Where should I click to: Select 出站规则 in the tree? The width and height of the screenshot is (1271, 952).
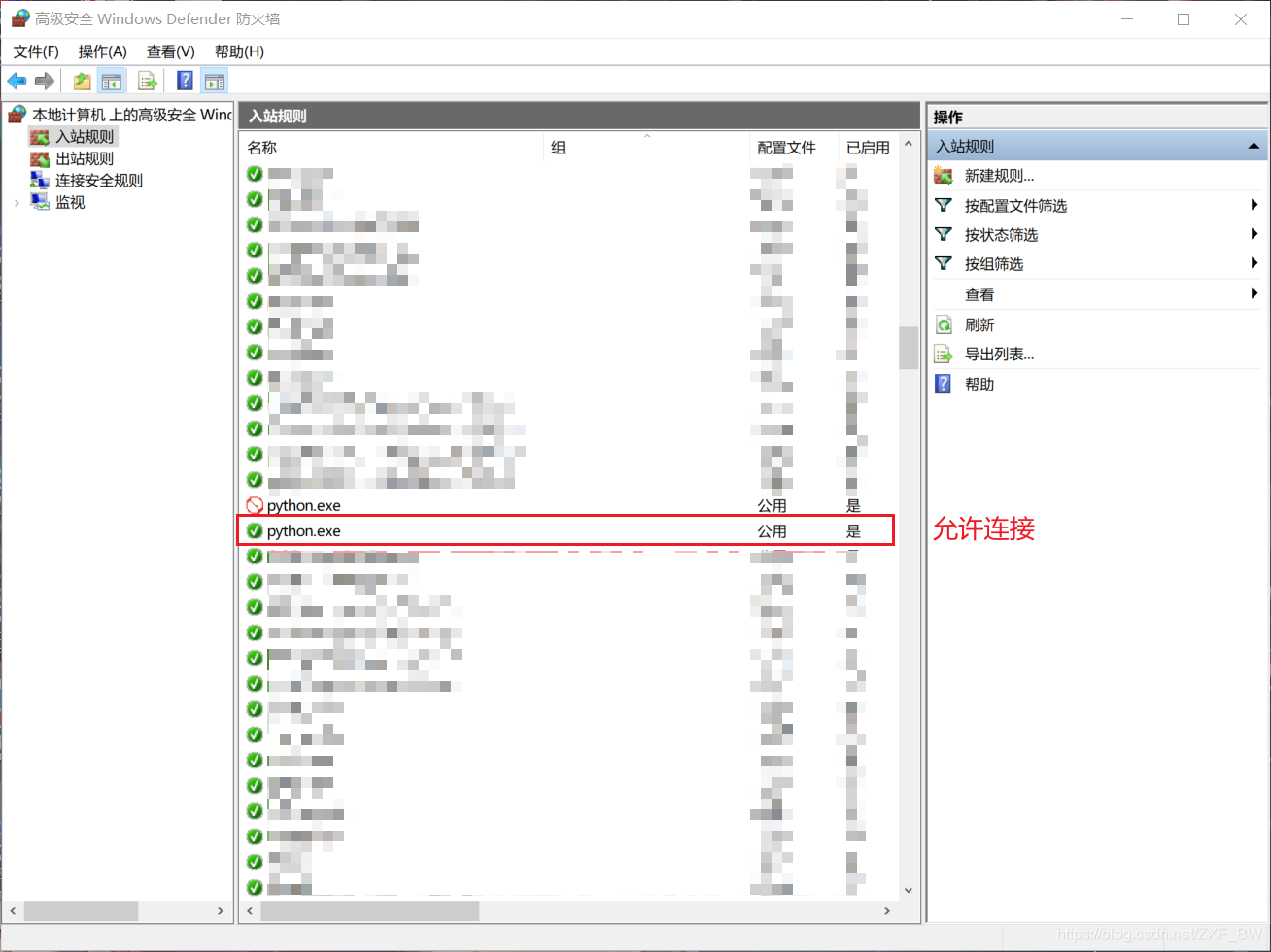point(85,158)
